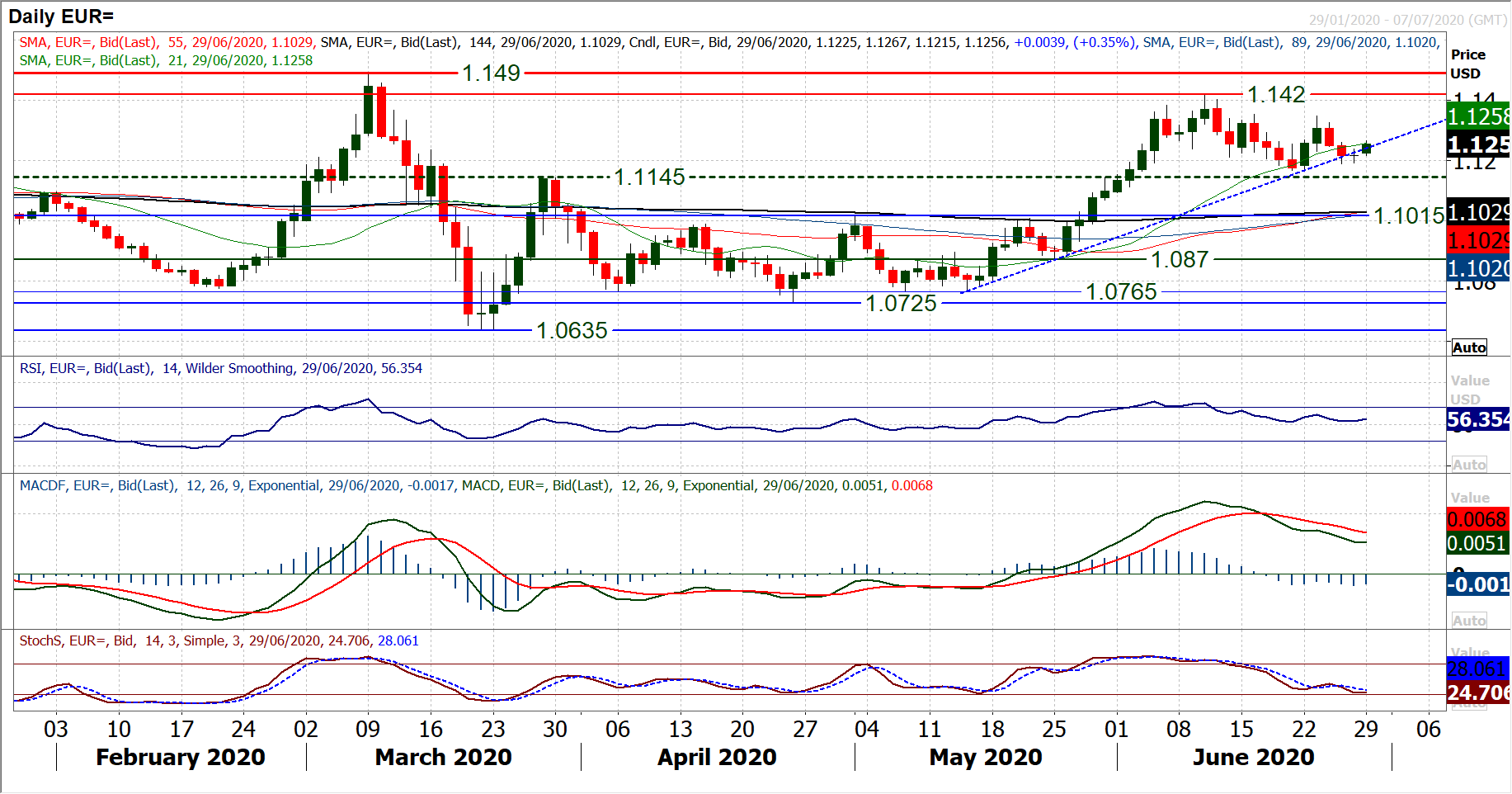The width and height of the screenshot is (1512, 794).
Task: Select the 1.087 support level label
Action: pyautogui.click(x=1180, y=259)
